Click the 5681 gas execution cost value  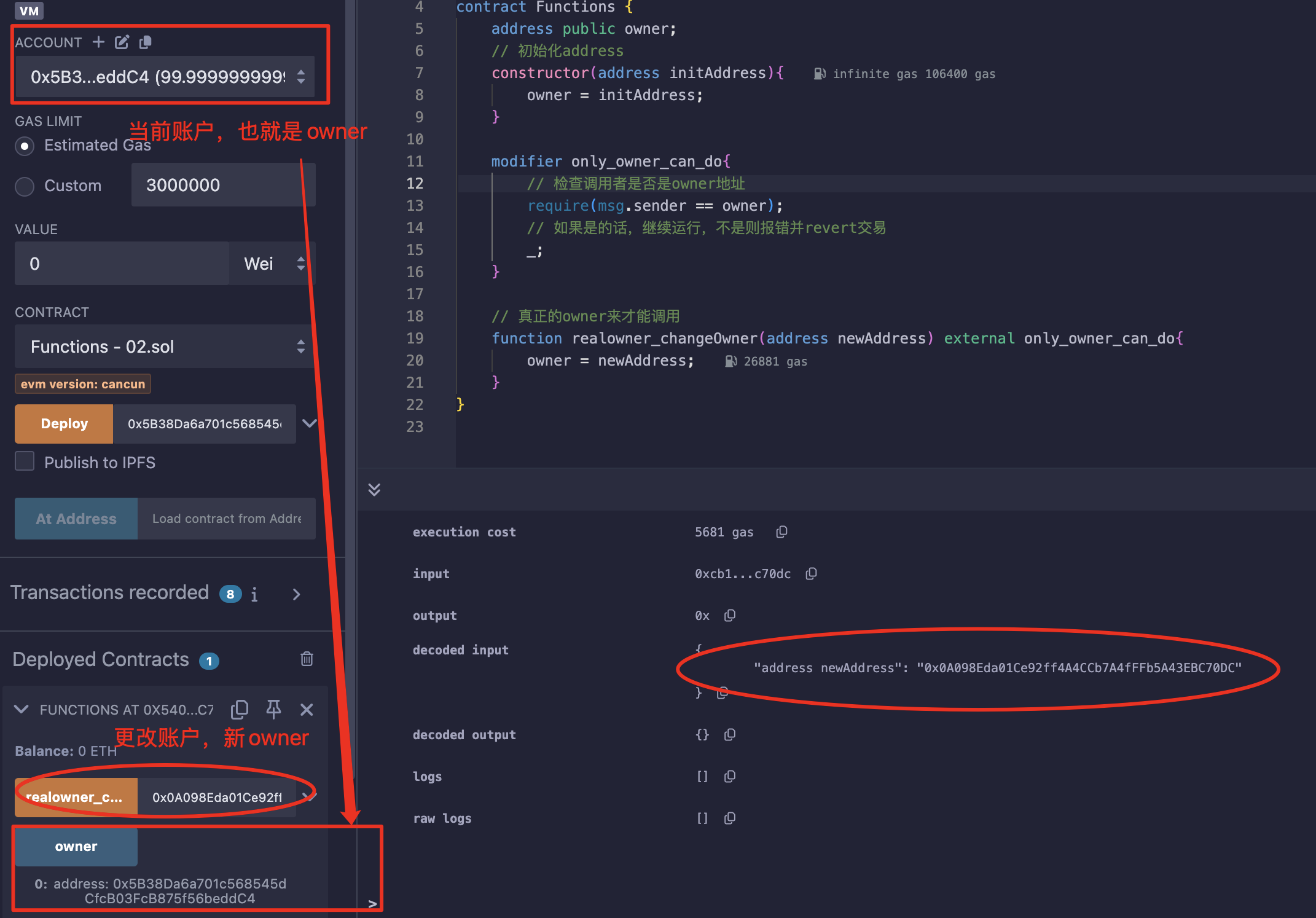coord(724,532)
